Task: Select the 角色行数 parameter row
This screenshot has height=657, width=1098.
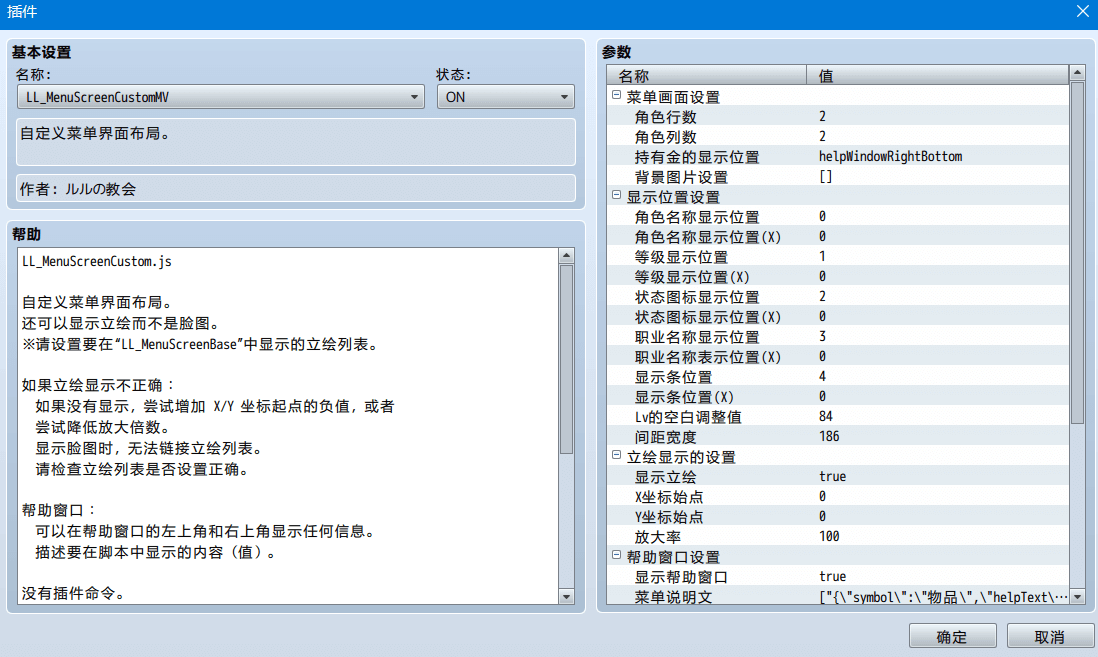Action: [x=838, y=116]
